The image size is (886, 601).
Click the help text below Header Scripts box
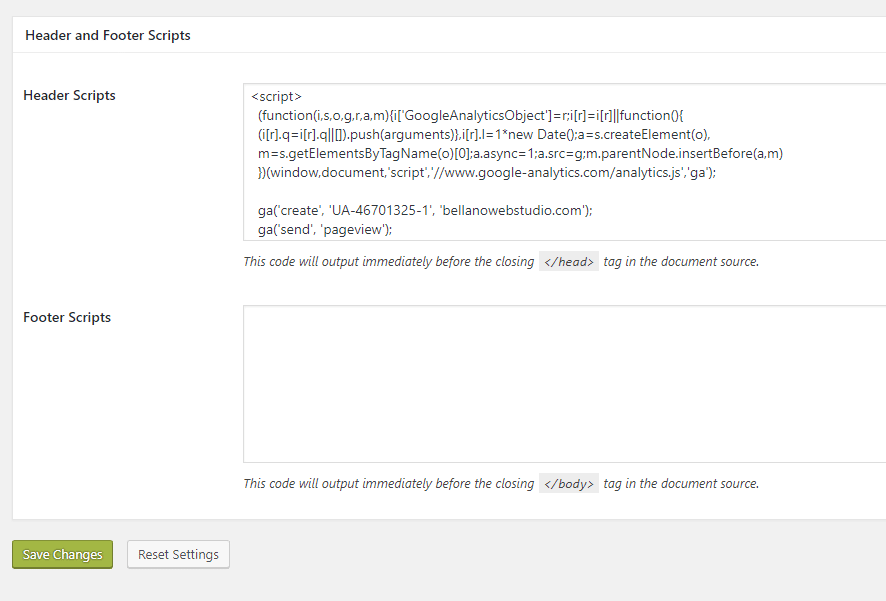click(x=501, y=262)
